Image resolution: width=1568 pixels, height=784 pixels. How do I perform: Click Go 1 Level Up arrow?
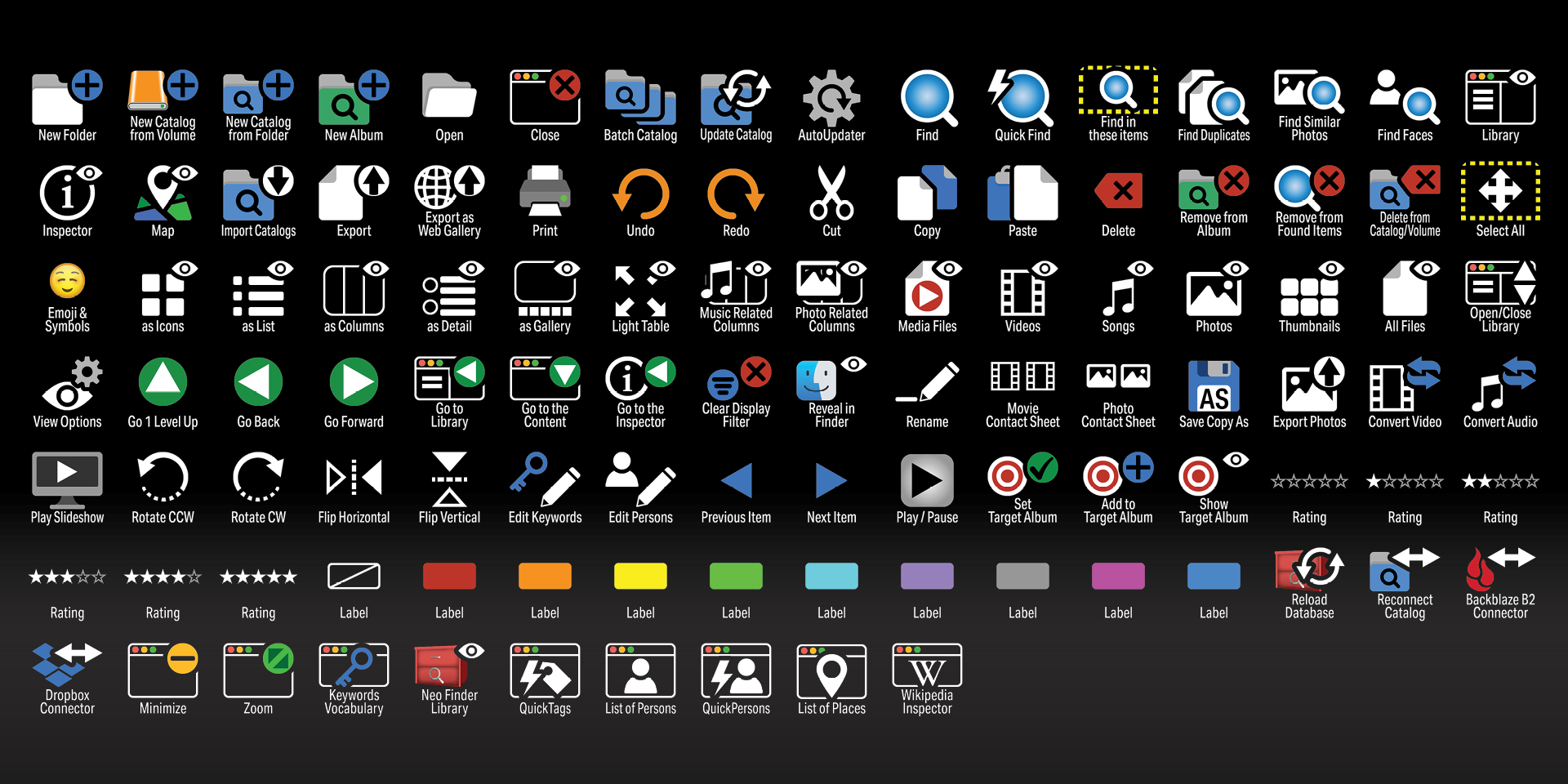163,381
